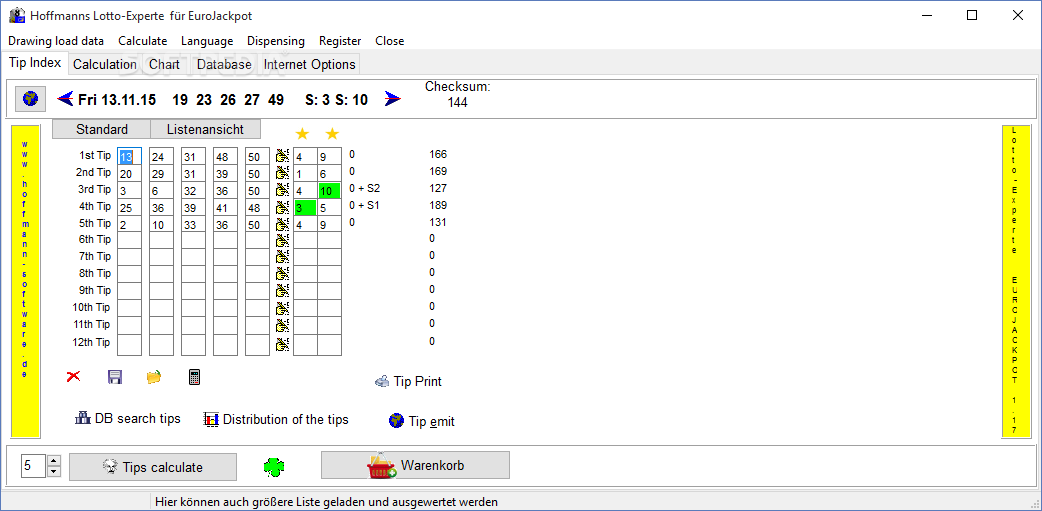Click the yellow www.hoffmann-software.de banner
The image size is (1042, 511).
coord(25,281)
